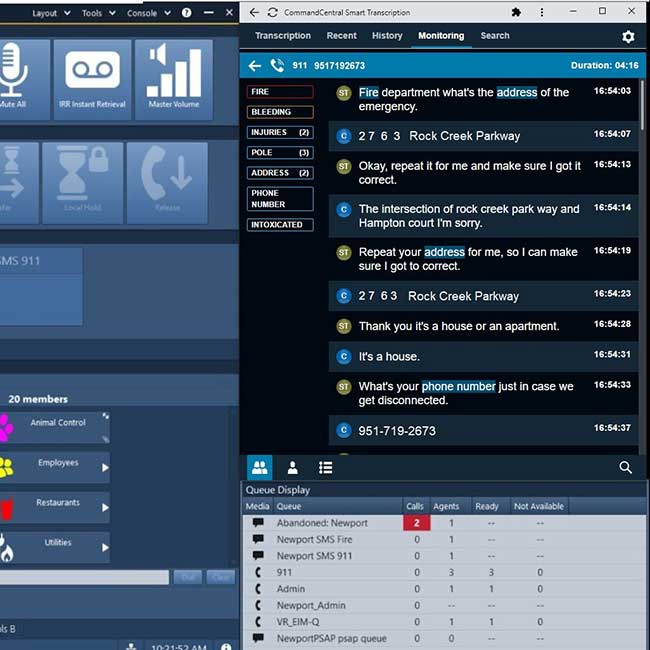Open the Master Volume tile
Viewport: 650px width, 650px height.
coord(174,80)
